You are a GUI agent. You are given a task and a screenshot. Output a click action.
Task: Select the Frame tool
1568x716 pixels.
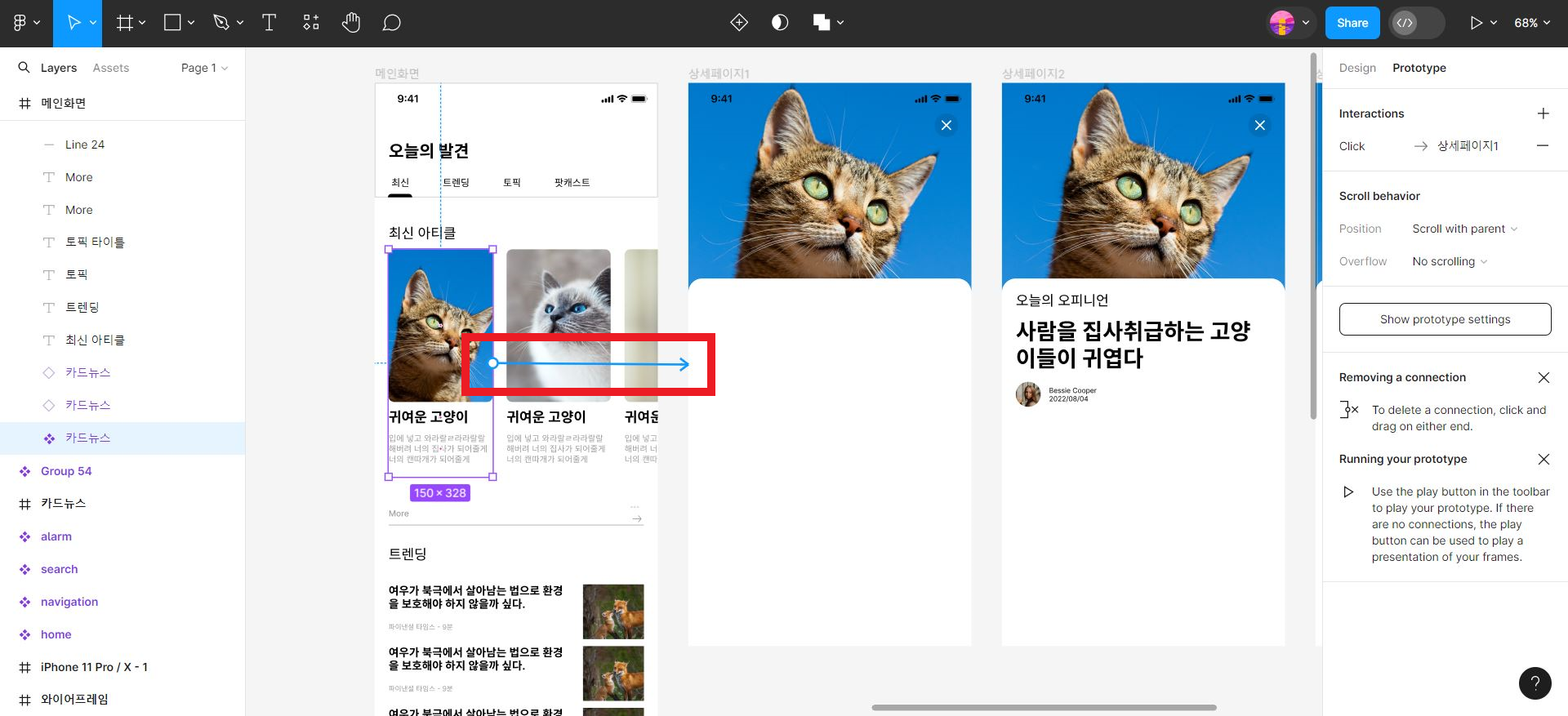point(124,23)
